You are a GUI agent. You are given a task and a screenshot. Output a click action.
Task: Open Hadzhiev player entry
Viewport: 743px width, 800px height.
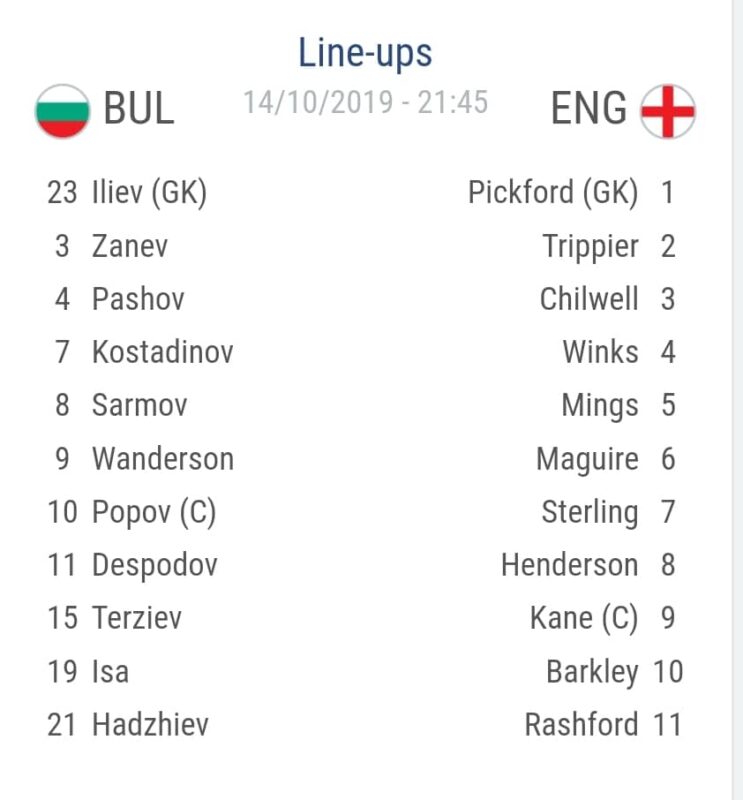pos(128,724)
